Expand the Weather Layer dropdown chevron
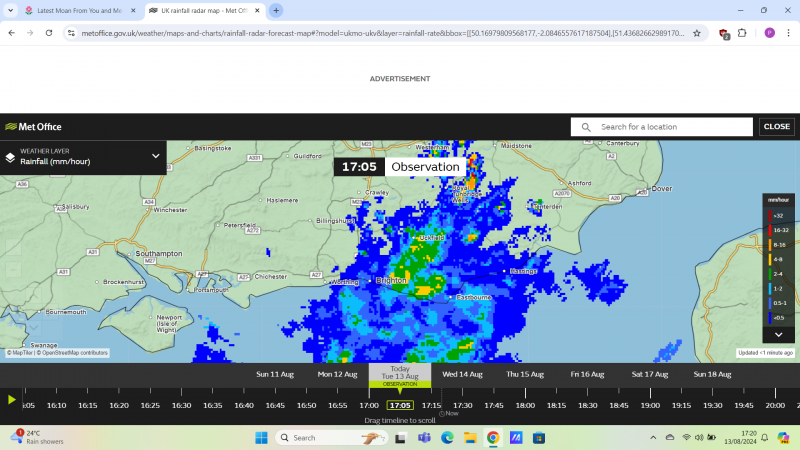The image size is (800, 450). (156, 156)
